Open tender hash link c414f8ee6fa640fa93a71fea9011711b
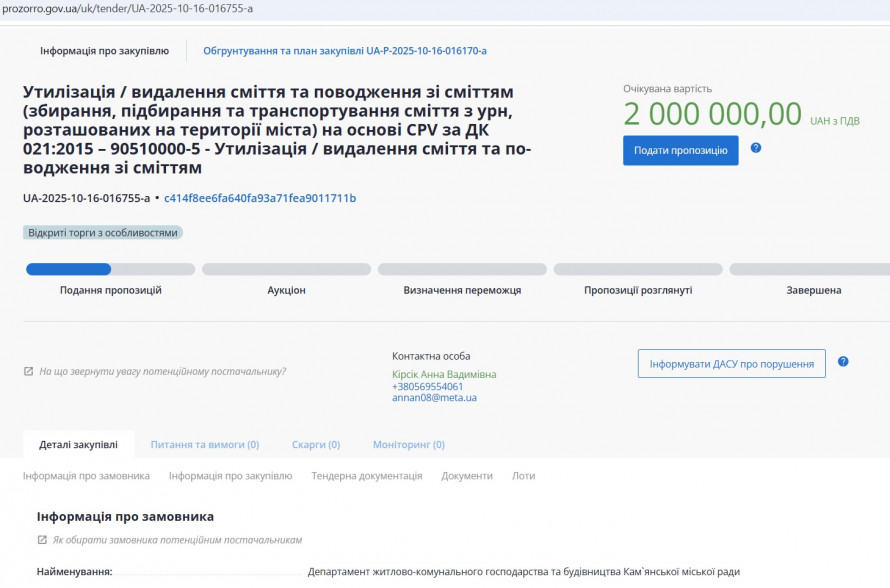The height and width of the screenshot is (588, 890). pyautogui.click(x=260, y=198)
